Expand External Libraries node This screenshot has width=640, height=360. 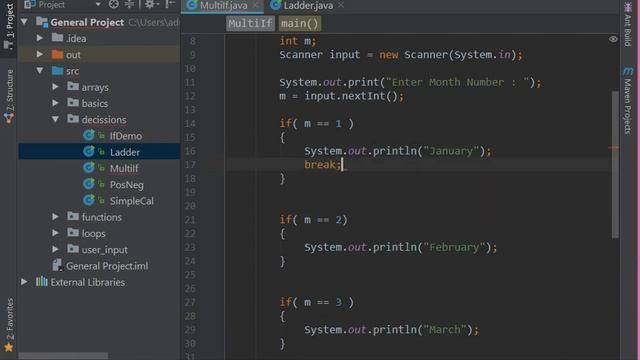click(x=24, y=282)
